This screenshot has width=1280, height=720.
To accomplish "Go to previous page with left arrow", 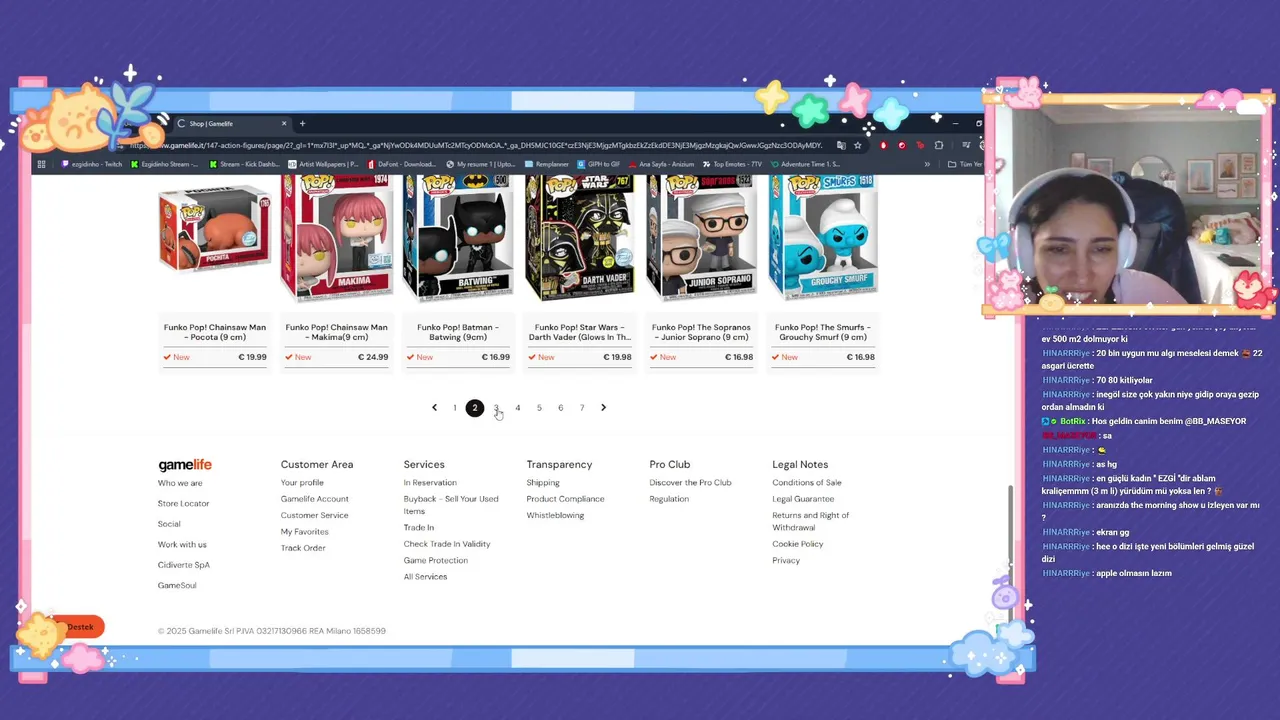I will 434,408.
